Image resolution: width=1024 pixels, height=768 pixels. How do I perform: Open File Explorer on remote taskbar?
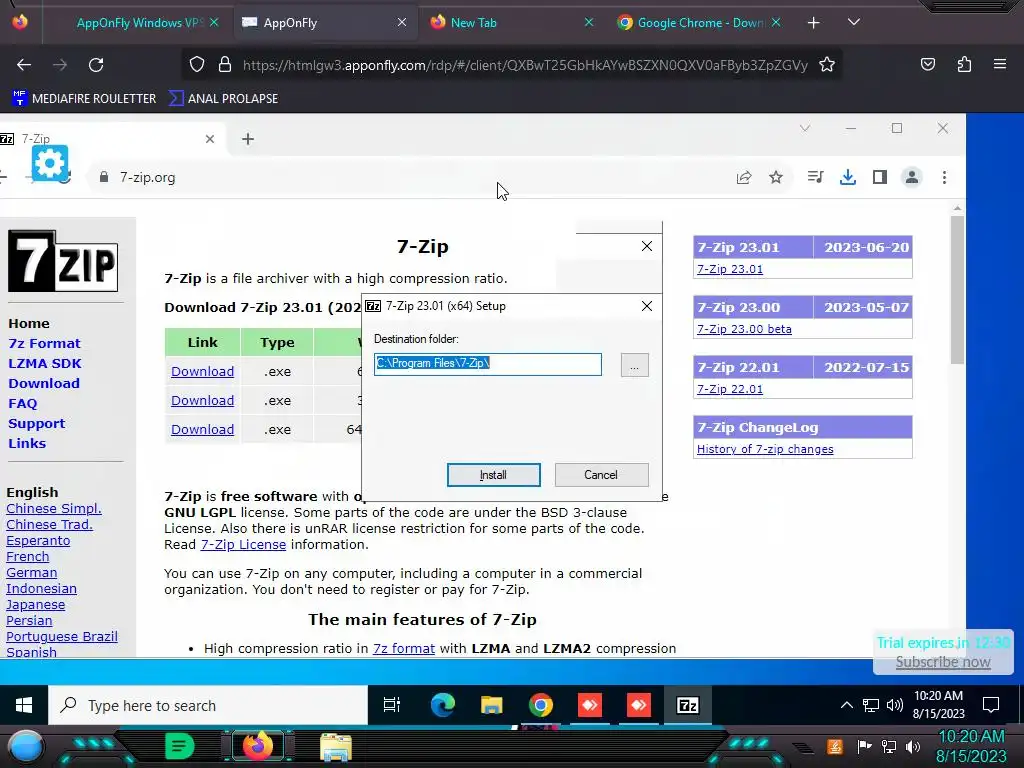(x=491, y=705)
